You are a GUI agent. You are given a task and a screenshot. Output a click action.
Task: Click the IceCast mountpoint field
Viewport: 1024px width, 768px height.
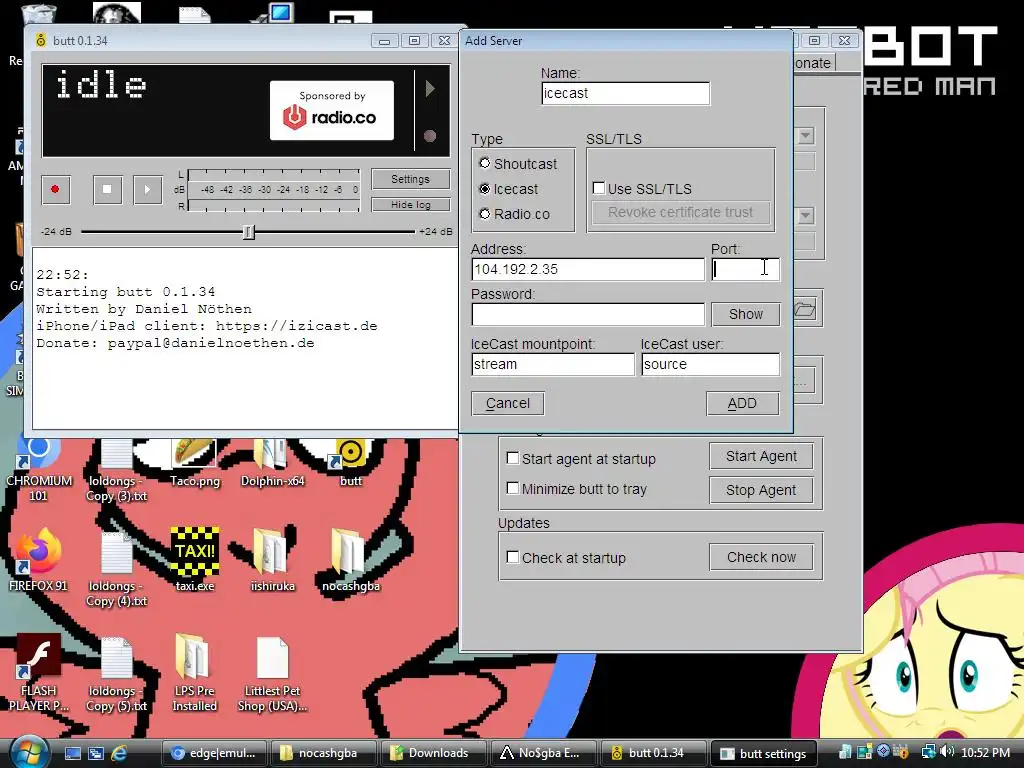coord(552,364)
